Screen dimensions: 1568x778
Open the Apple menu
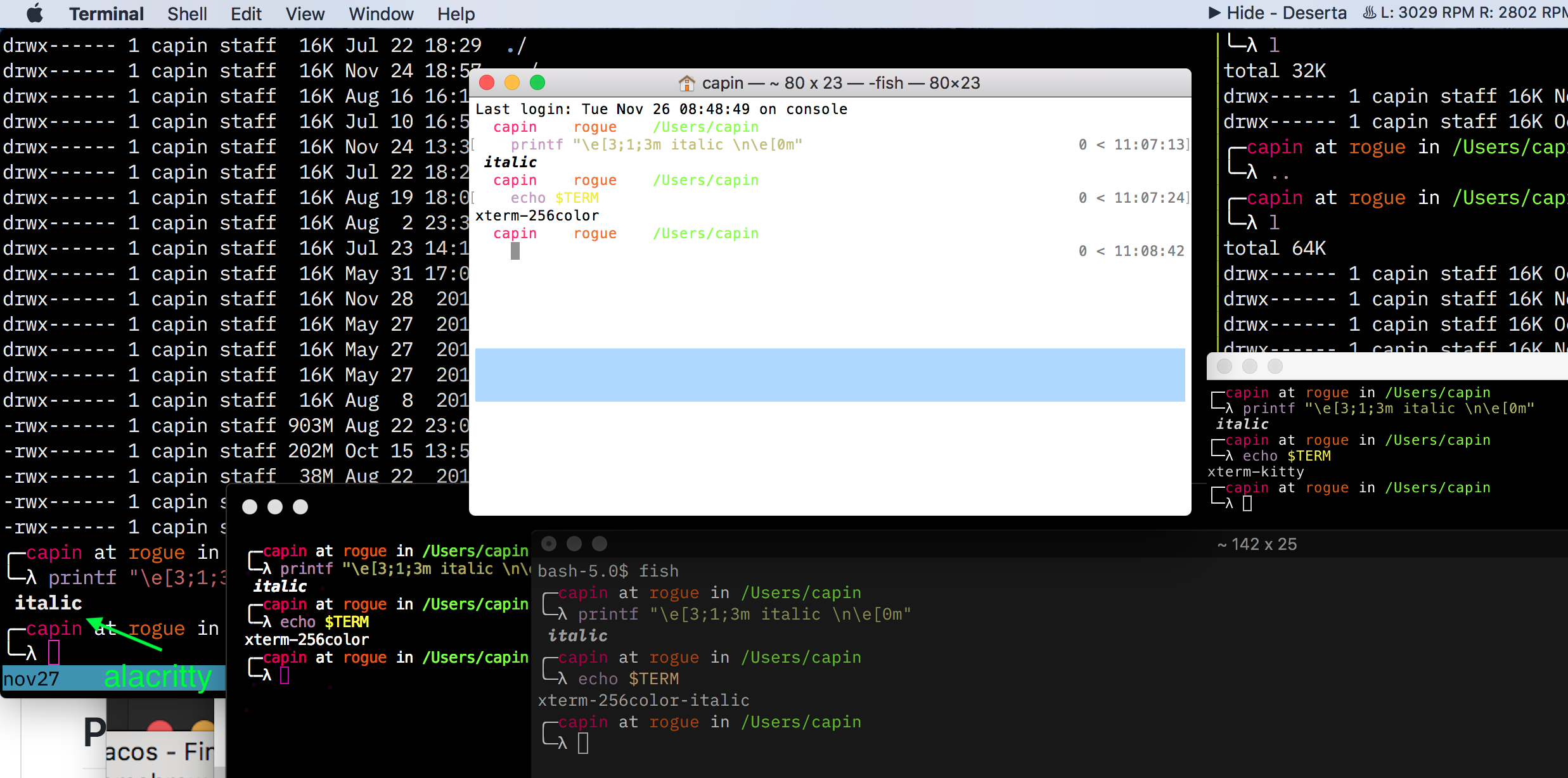(x=35, y=13)
